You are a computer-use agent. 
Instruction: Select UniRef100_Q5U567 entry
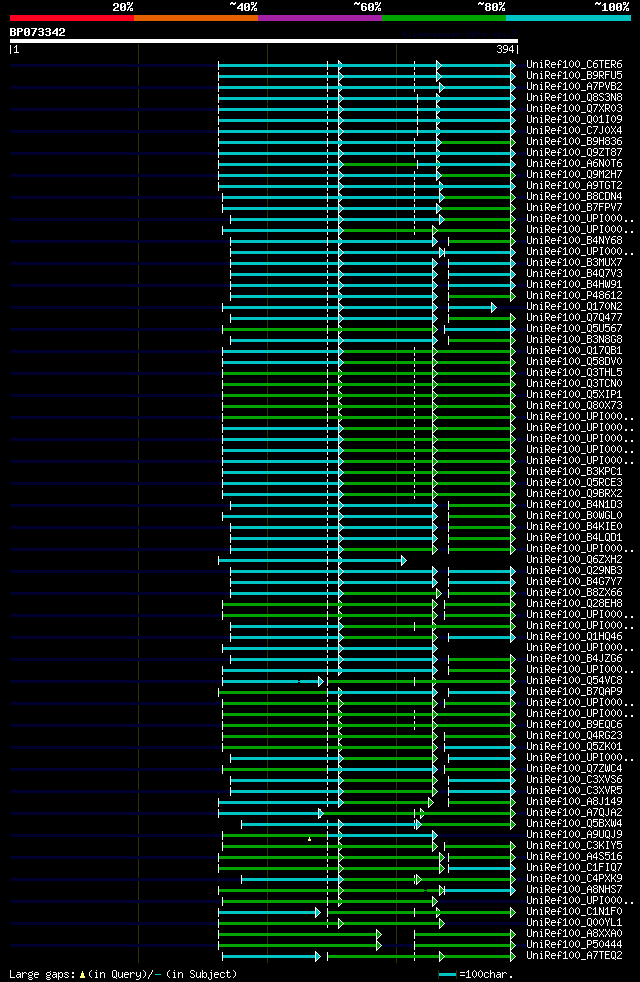point(574,328)
